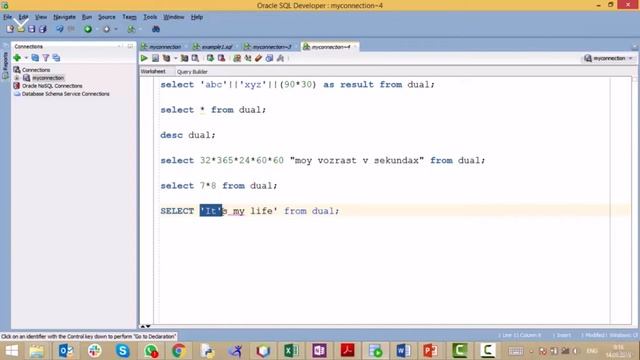The height and width of the screenshot is (360, 640).
Task: Click the SQL History icon
Action: [269, 58]
